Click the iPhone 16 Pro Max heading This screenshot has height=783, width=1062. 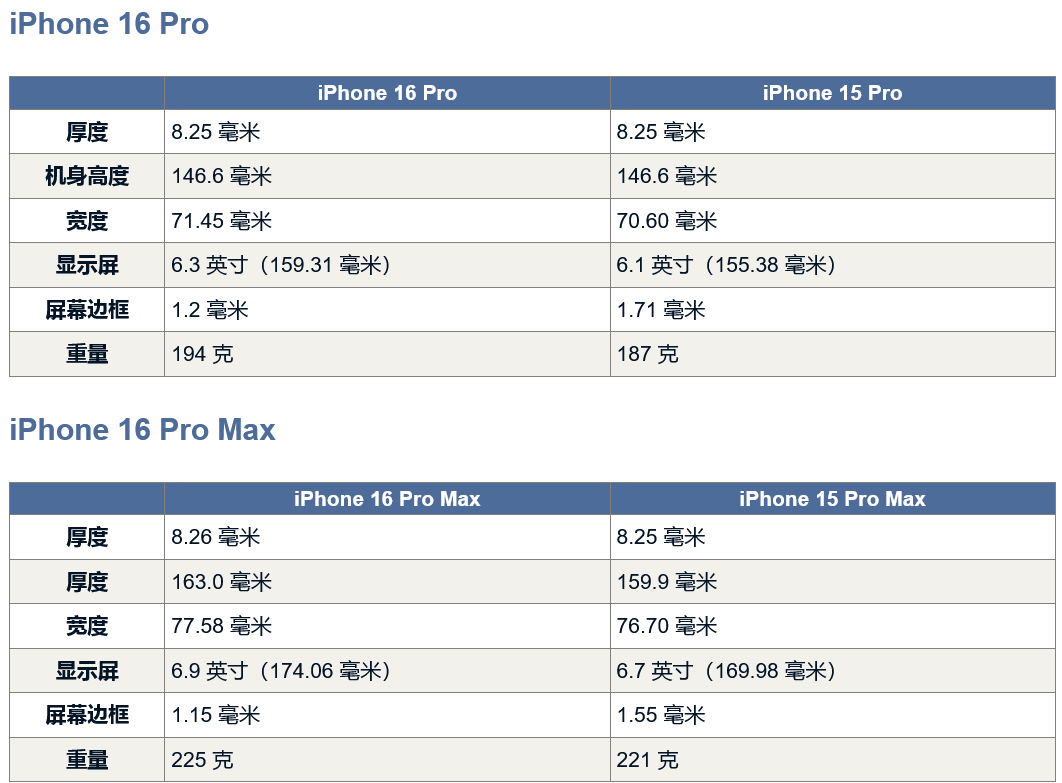tap(142, 429)
